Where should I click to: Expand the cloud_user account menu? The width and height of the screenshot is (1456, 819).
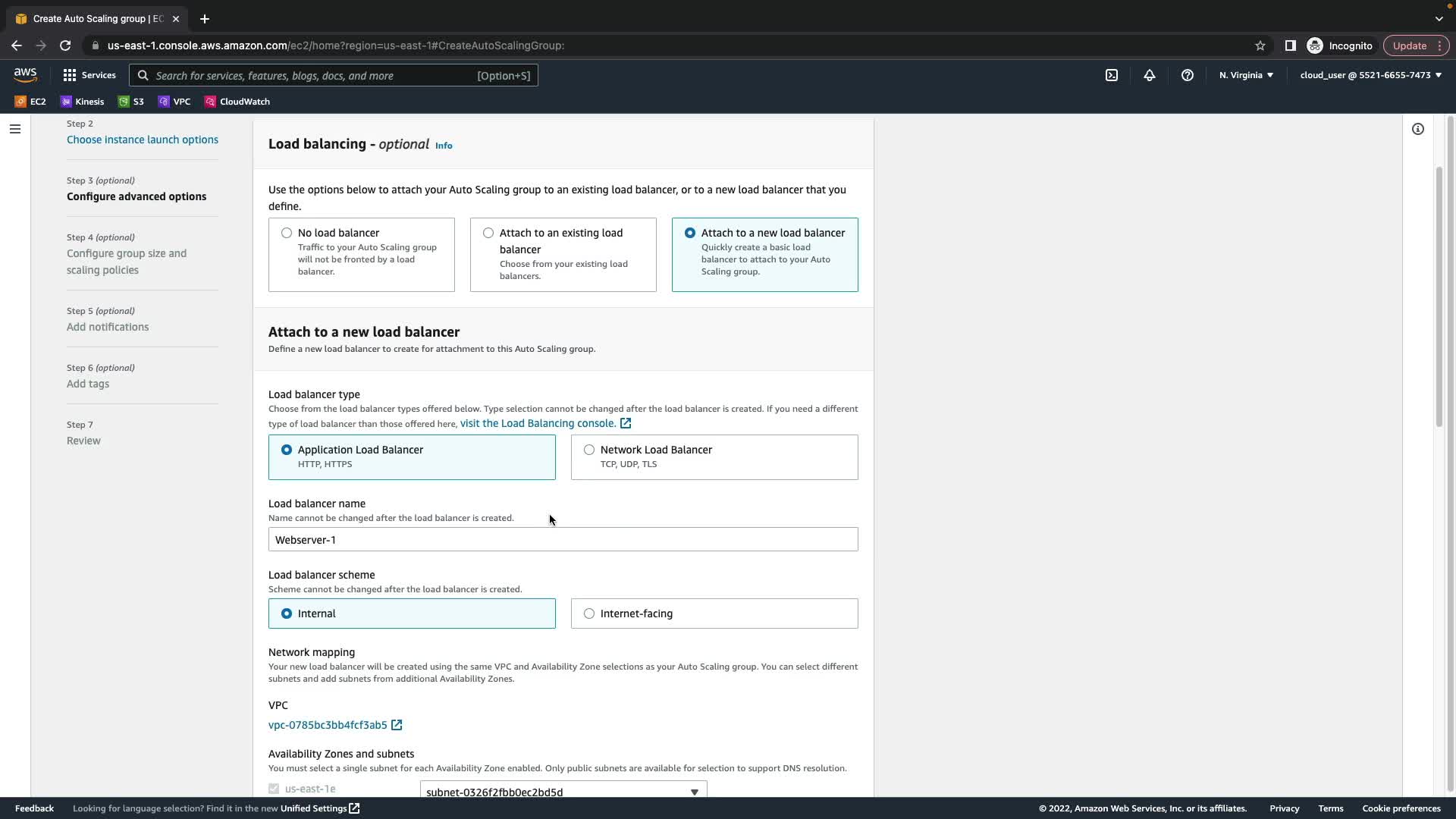1370,75
